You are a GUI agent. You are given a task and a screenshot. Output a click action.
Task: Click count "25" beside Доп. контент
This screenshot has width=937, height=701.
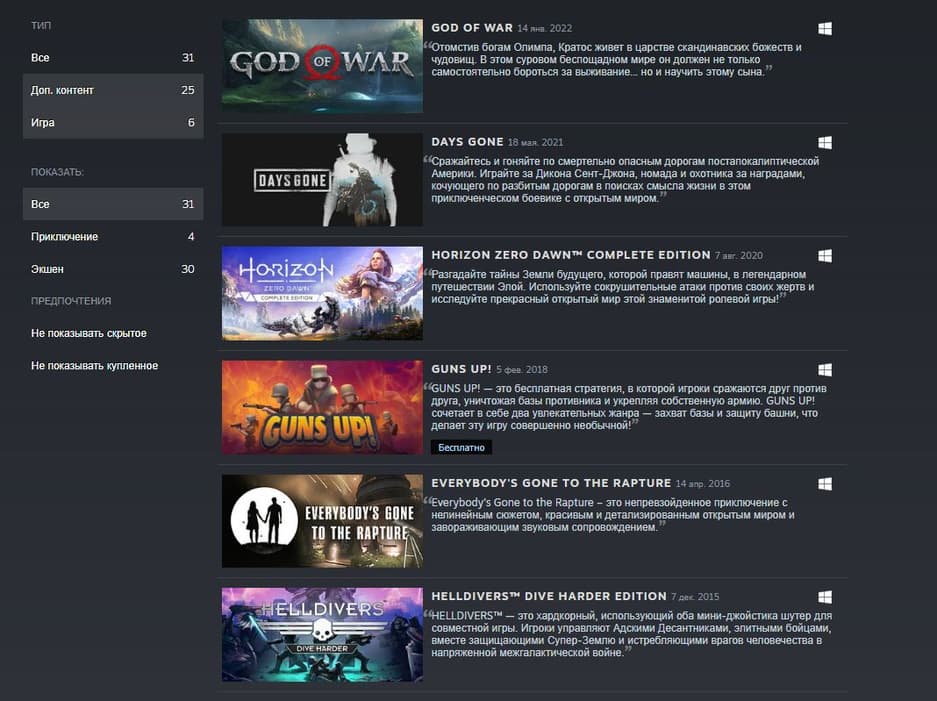(x=188, y=90)
